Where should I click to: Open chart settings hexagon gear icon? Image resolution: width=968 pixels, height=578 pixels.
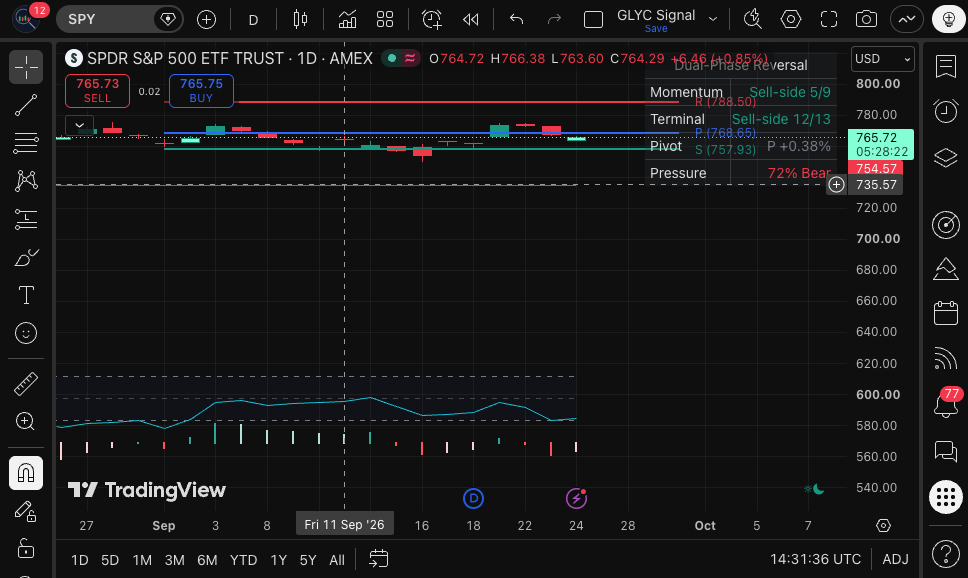coord(791,20)
